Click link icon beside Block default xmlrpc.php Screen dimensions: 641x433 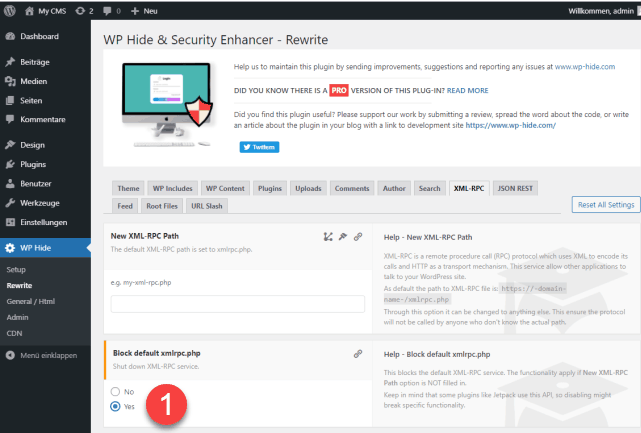(x=358, y=354)
